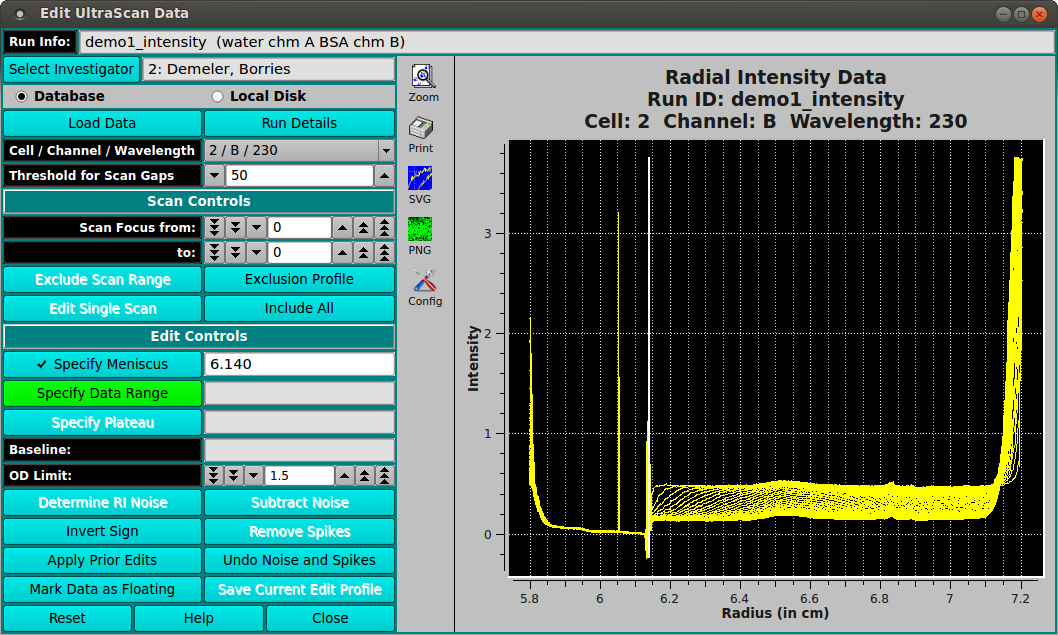Screen dimensions: 1058x635
Task: Click Save Current Edit Profile button
Action: click(299, 590)
